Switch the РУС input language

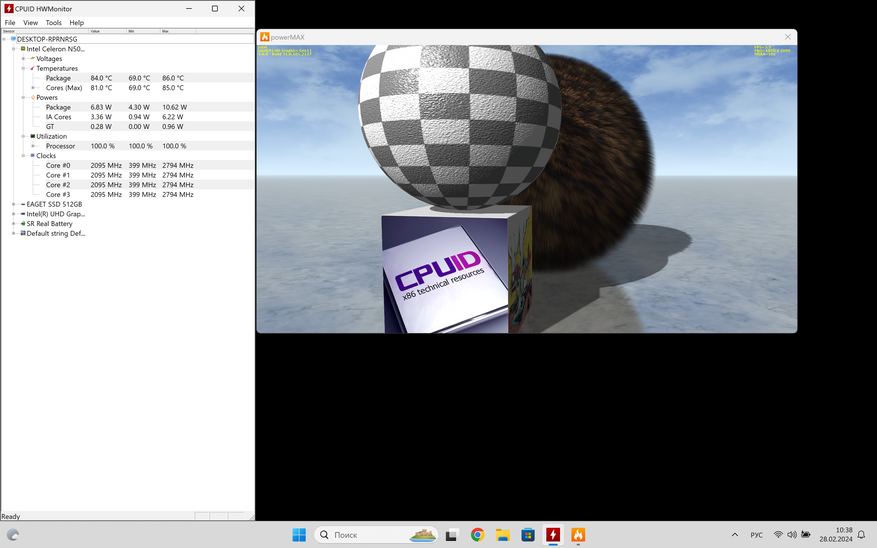point(756,535)
